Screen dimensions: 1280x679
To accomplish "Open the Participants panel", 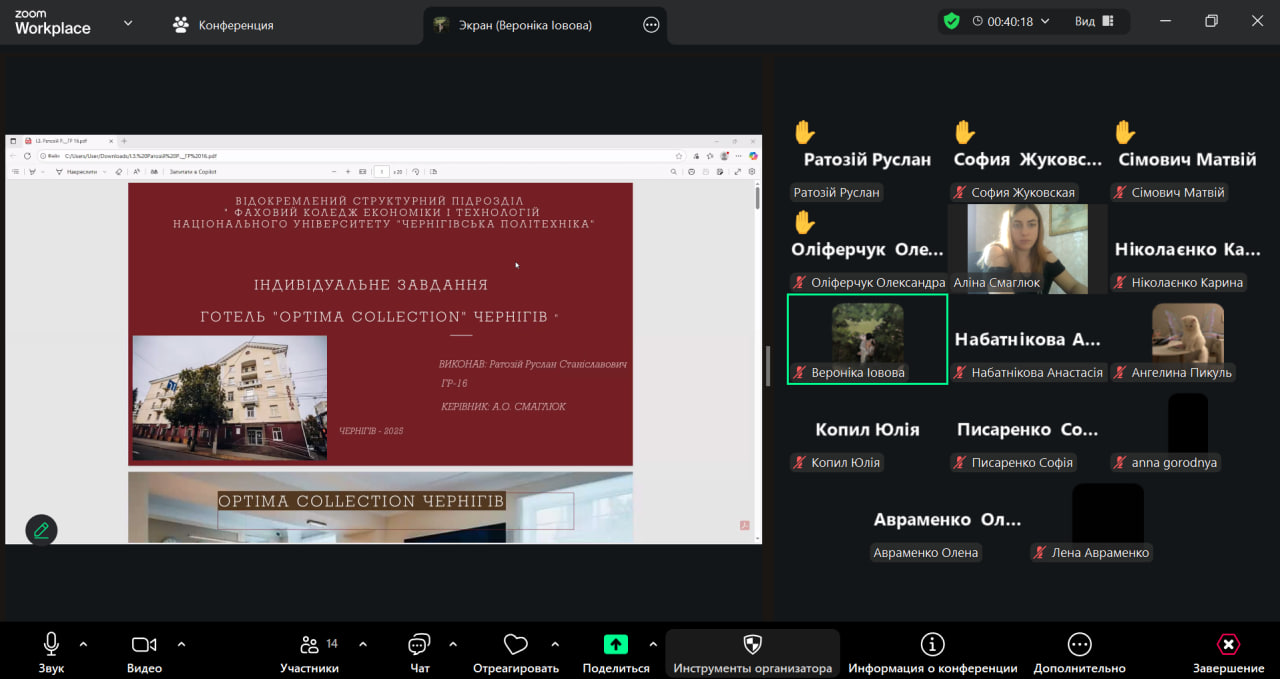I will coord(310,645).
